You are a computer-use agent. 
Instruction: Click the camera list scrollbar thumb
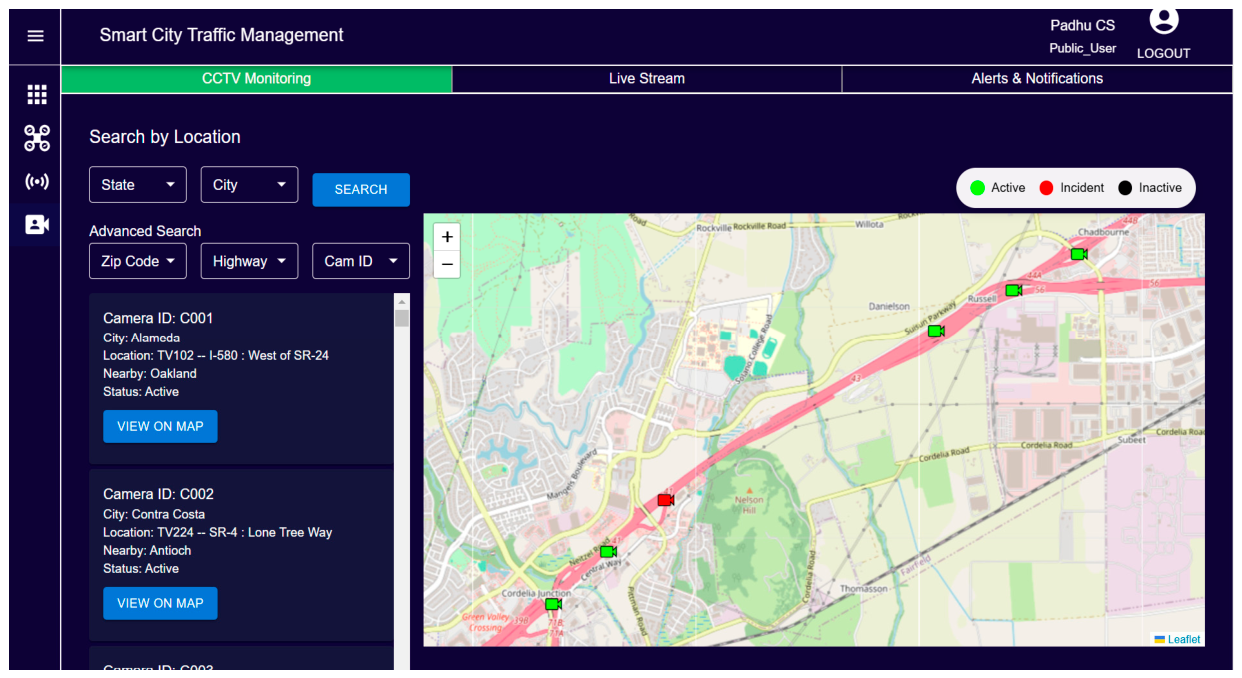(402, 318)
